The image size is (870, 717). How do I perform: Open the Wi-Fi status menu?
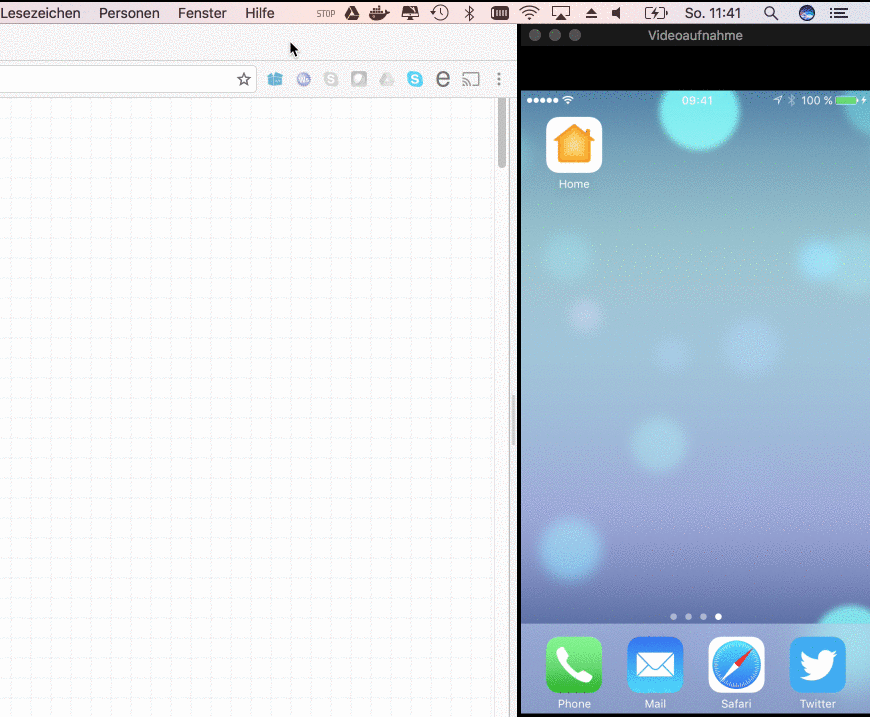point(529,13)
